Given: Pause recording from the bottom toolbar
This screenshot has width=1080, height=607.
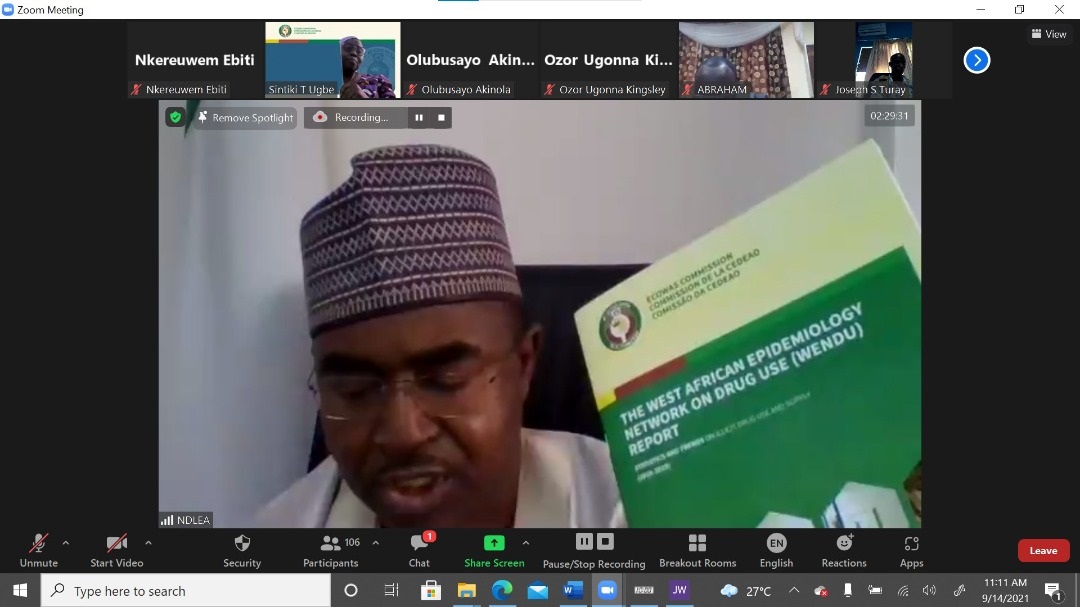Looking at the screenshot, I should (x=584, y=542).
